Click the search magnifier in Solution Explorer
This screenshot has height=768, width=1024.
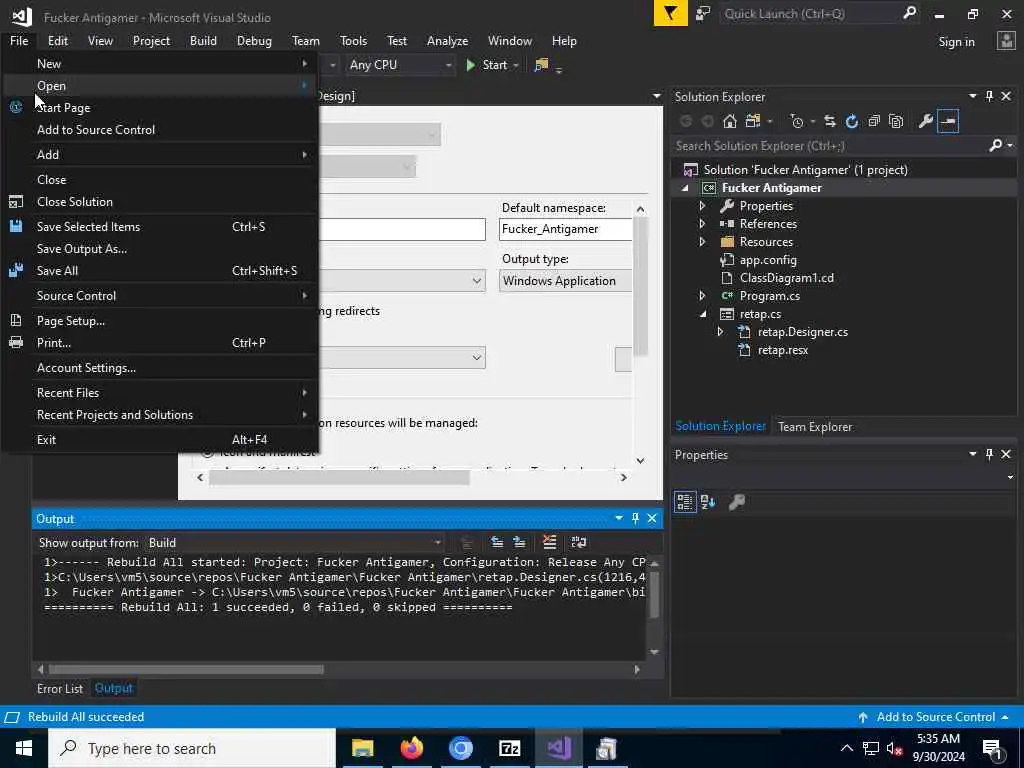(995, 145)
